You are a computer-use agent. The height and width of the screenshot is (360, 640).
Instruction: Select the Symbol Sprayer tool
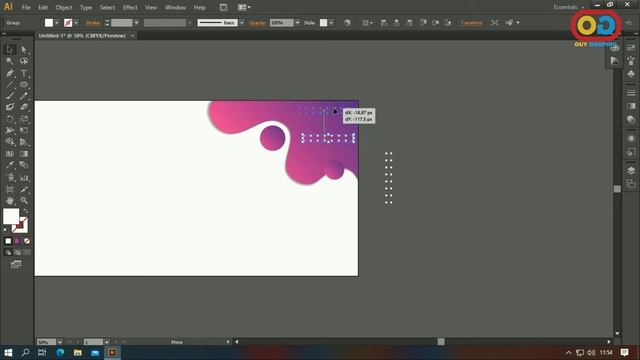click(10, 178)
